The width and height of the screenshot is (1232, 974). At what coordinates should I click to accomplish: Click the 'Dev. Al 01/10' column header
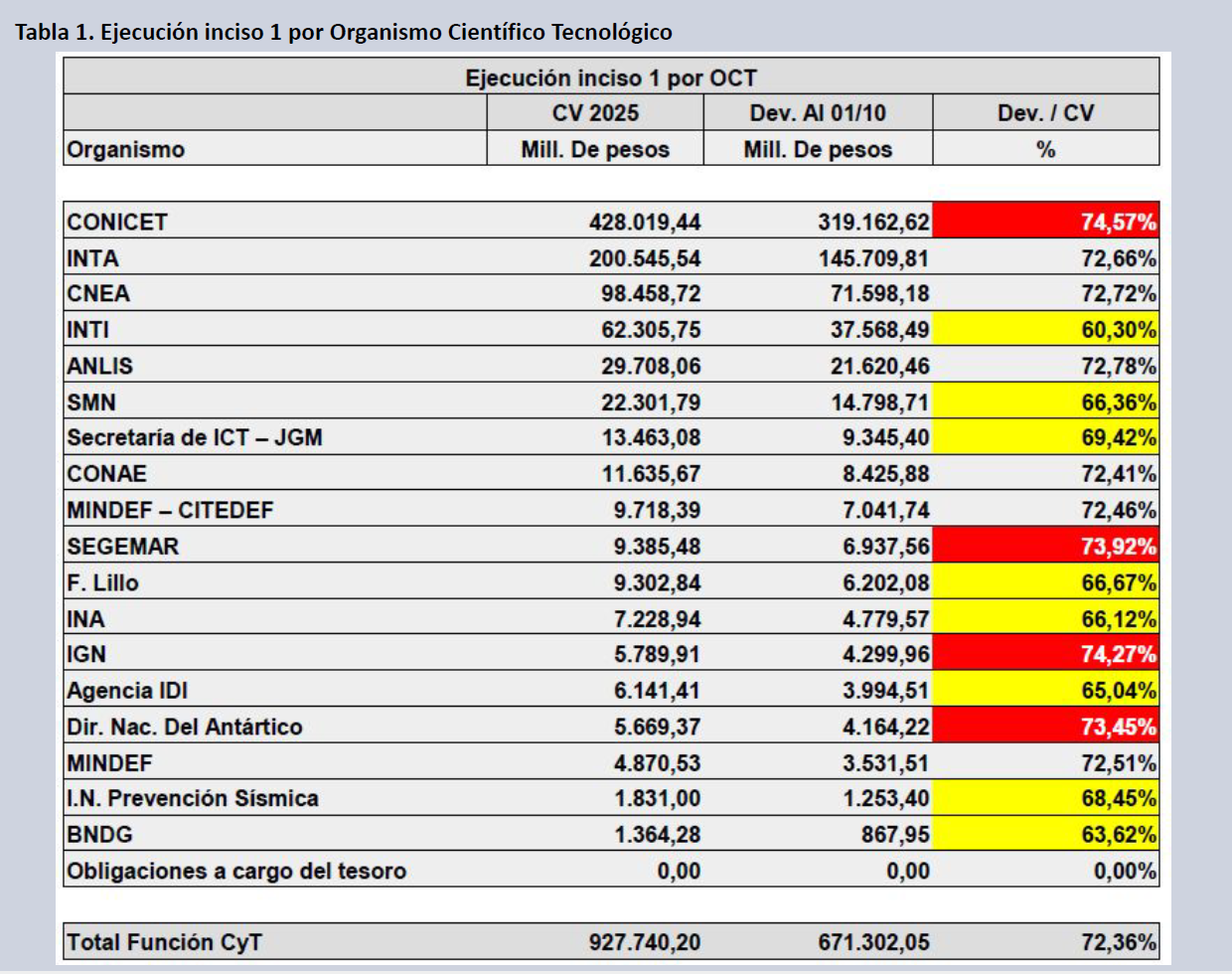coord(818,113)
